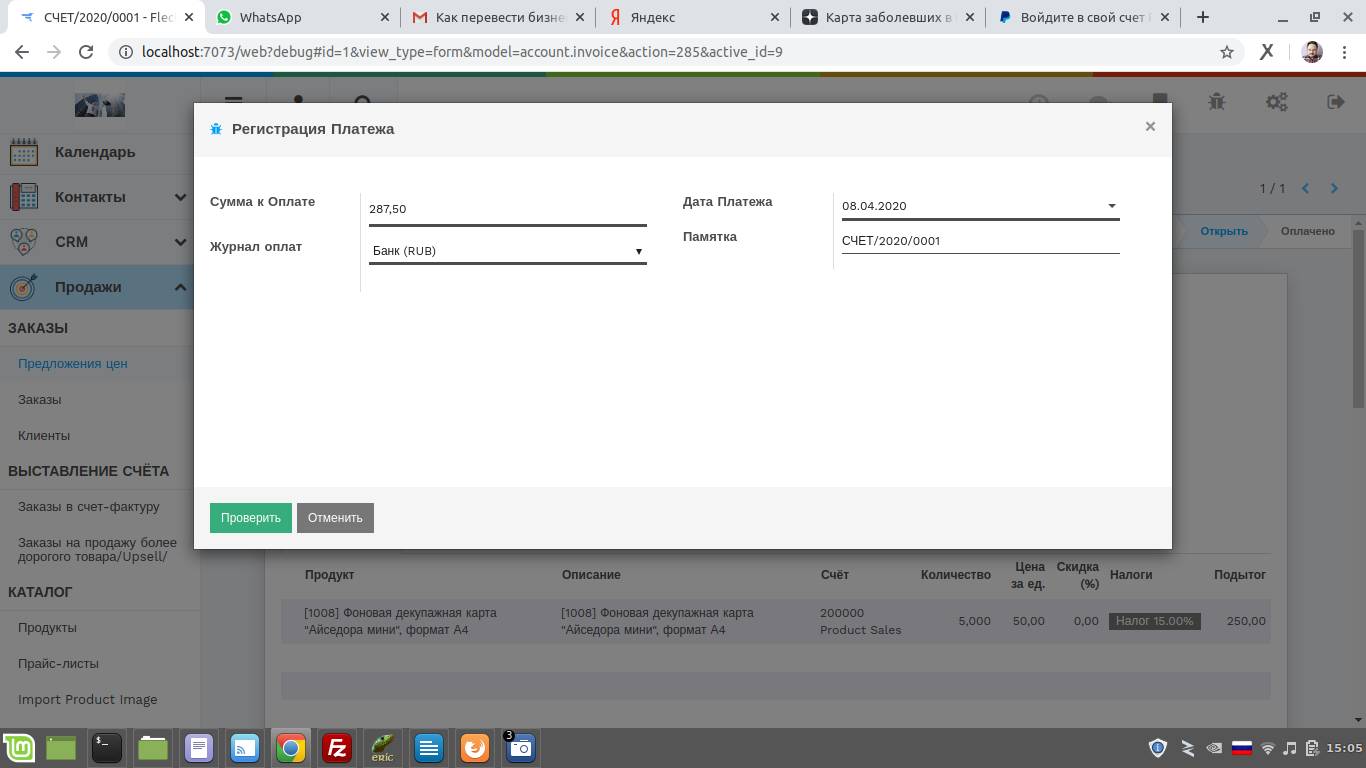This screenshot has width=1366, height=768.
Task: Go back with the browser back arrow
Action: pyautogui.click(x=22, y=52)
